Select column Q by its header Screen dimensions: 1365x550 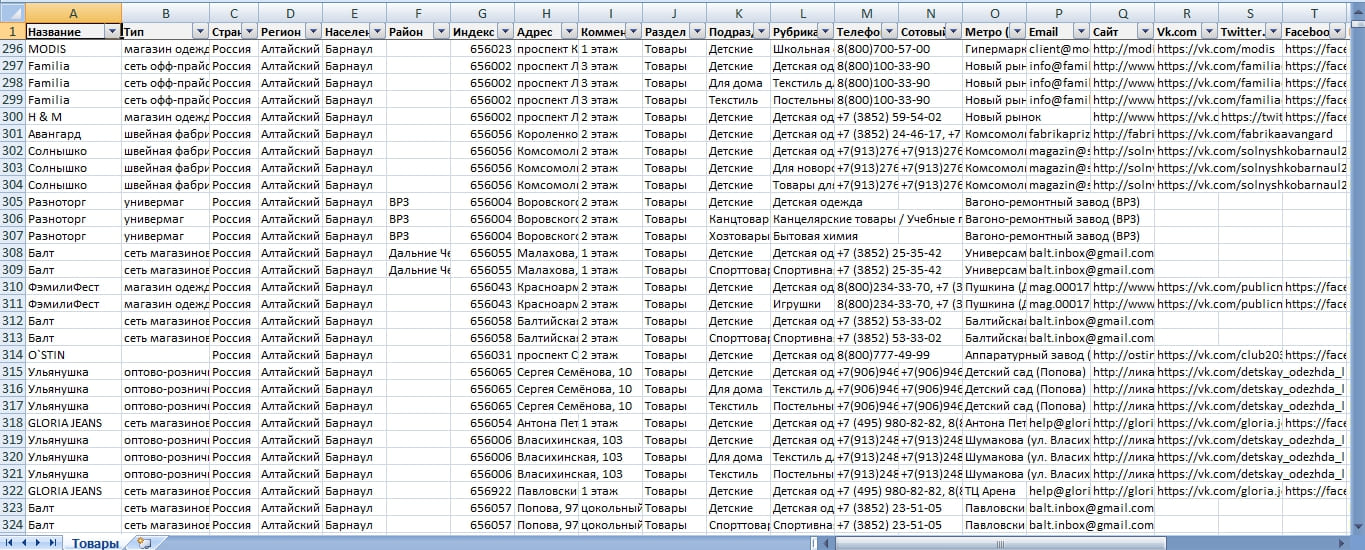click(x=1122, y=13)
